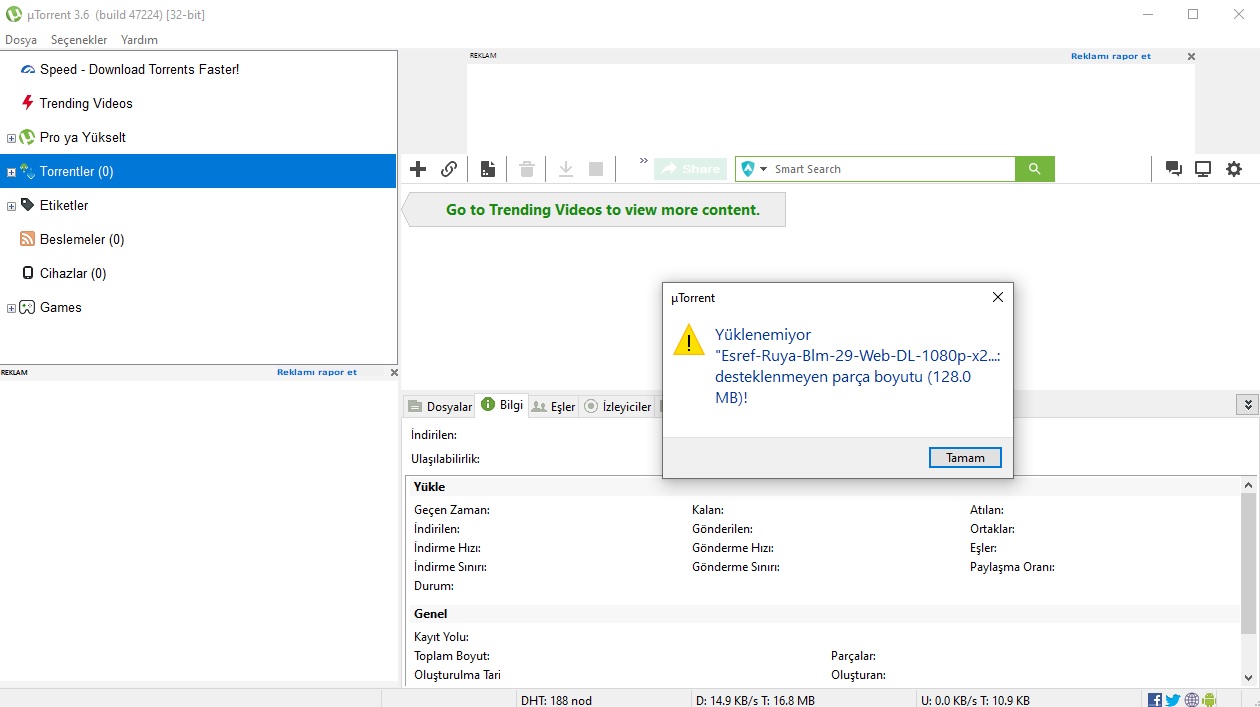Switch to the Bilgi tab
The image size is (1260, 707).
tap(501, 405)
